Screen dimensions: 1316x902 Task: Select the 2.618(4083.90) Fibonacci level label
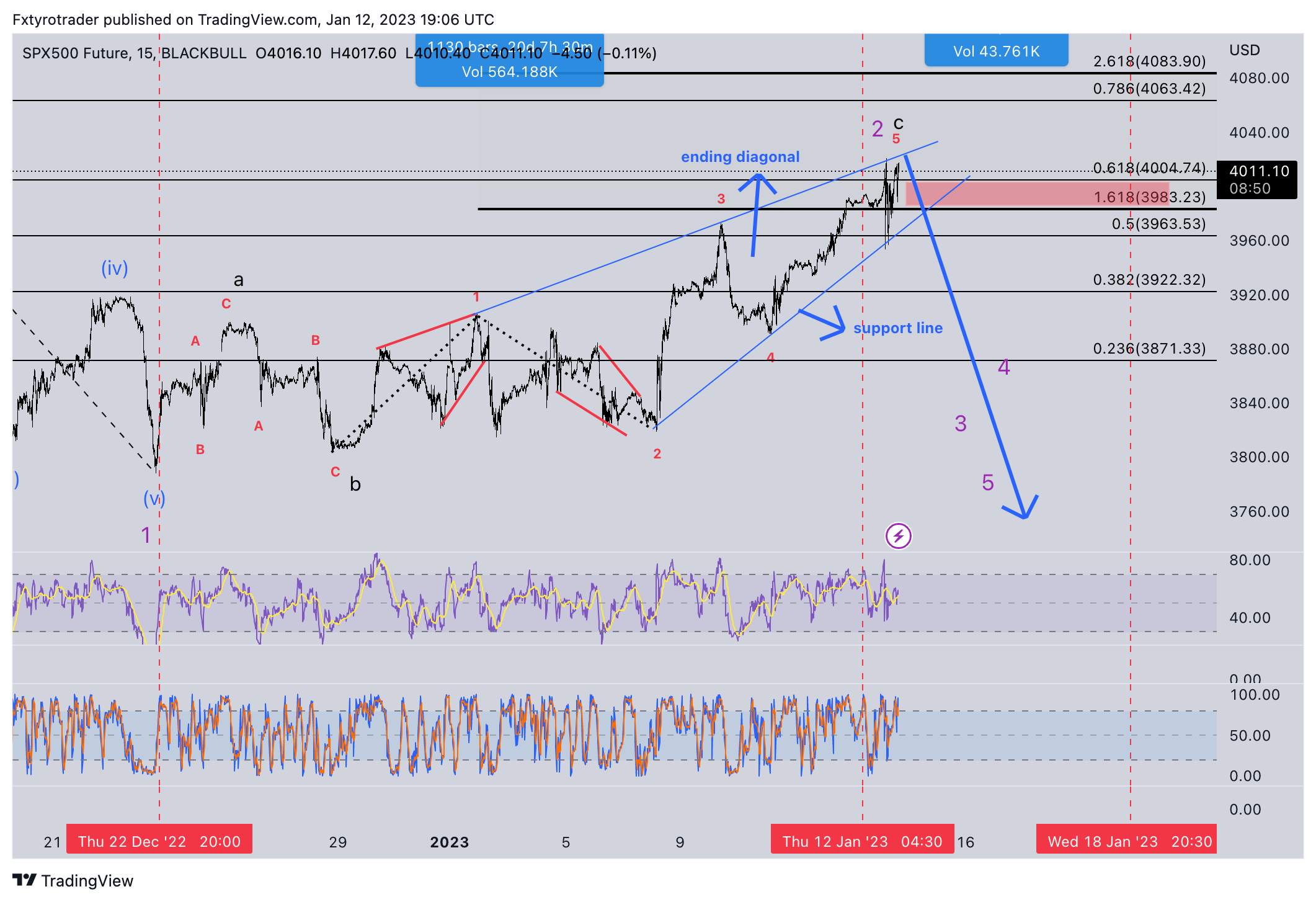click(x=1150, y=61)
